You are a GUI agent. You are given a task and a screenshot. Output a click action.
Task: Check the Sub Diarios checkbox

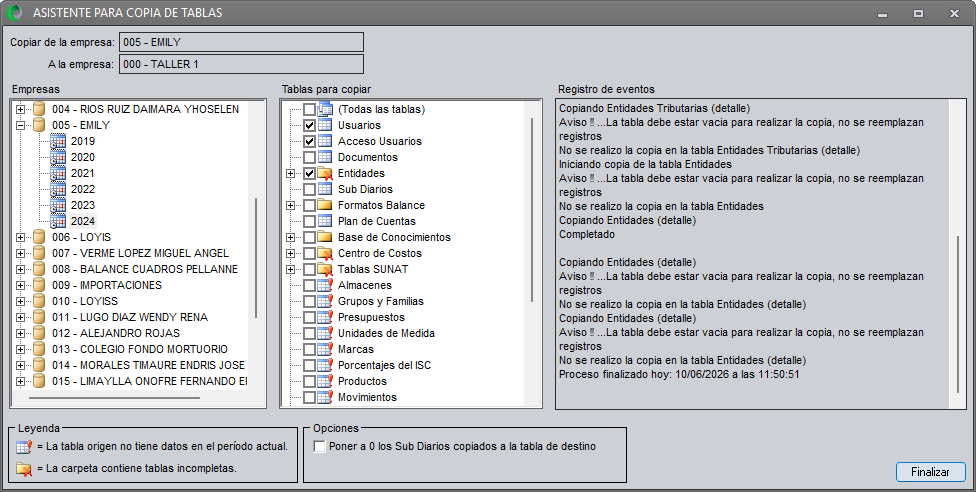click(309, 189)
